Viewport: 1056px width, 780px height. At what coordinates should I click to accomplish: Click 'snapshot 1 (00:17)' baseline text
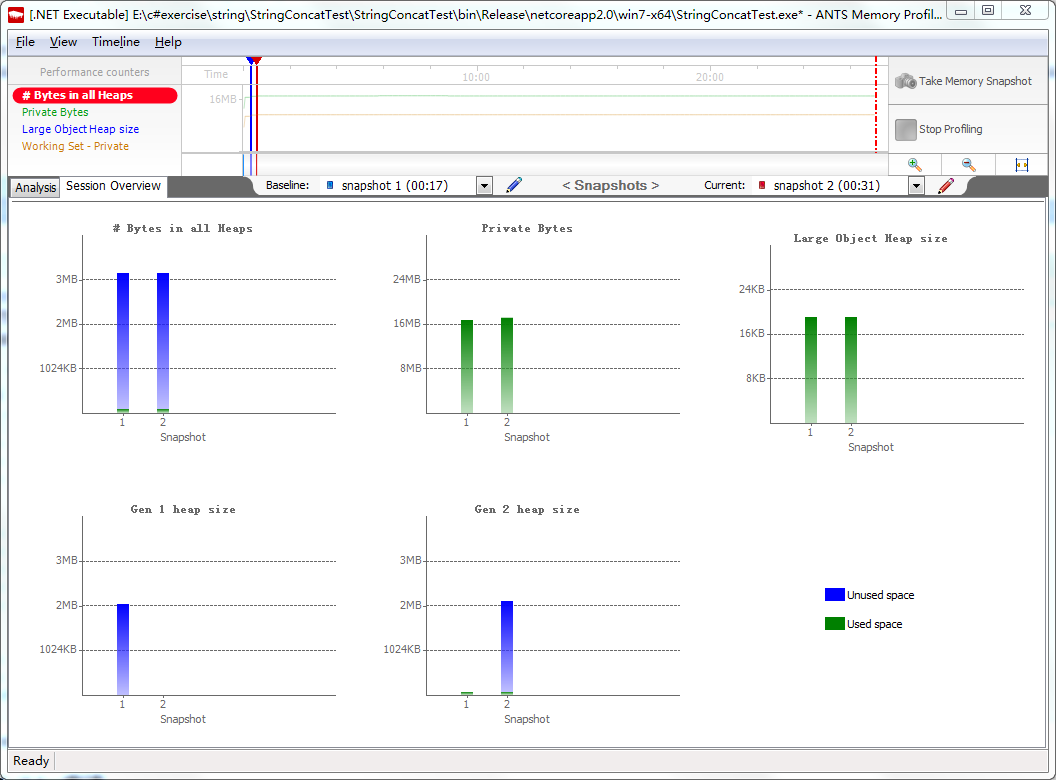[x=395, y=185]
